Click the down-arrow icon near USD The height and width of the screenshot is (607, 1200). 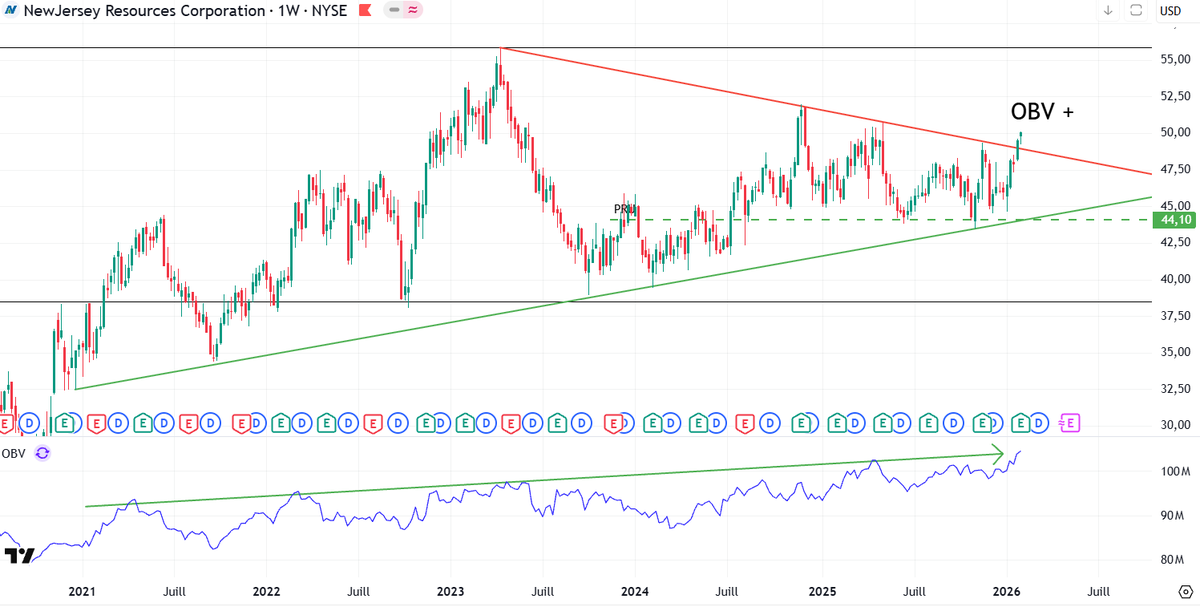pos(1108,10)
